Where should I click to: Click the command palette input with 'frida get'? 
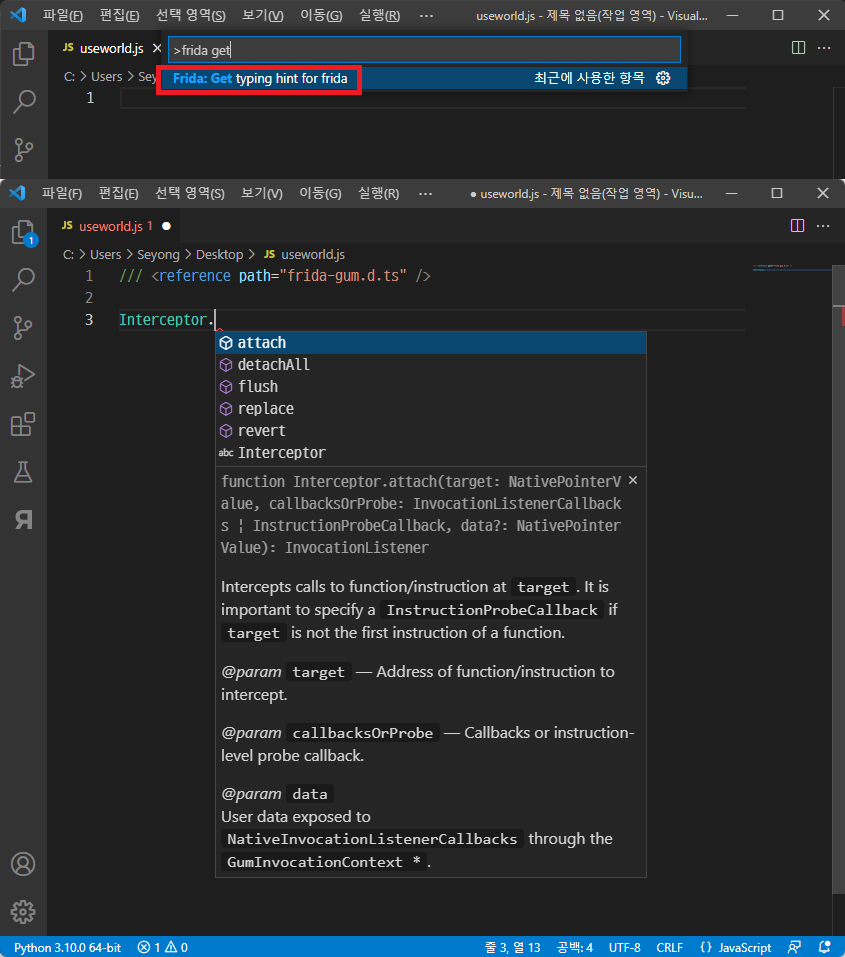click(x=424, y=50)
